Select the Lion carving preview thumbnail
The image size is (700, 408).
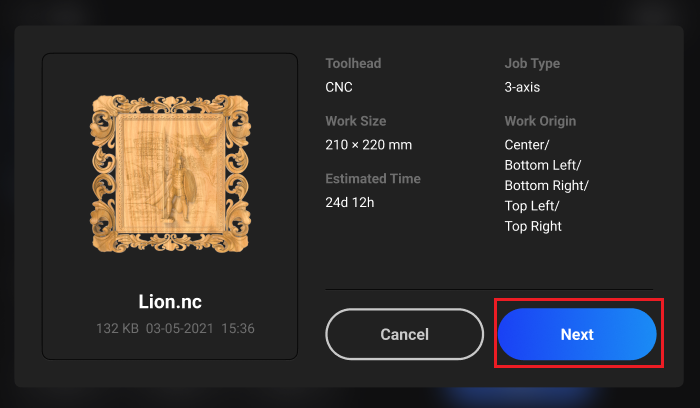170,173
